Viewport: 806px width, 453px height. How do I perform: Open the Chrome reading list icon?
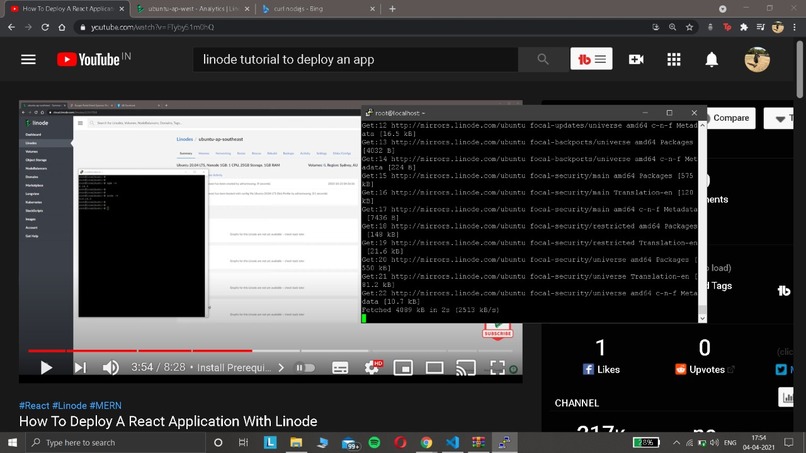click(x=761, y=27)
